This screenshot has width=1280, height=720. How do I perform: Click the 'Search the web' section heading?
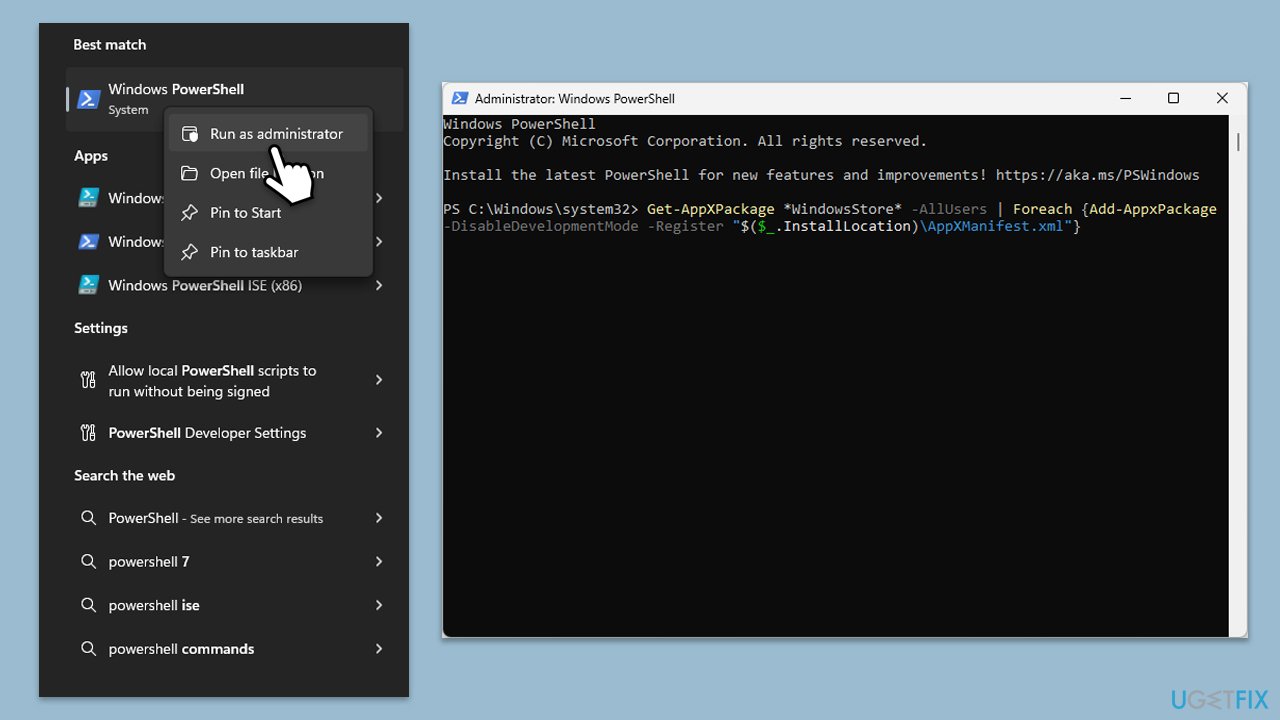tap(125, 476)
